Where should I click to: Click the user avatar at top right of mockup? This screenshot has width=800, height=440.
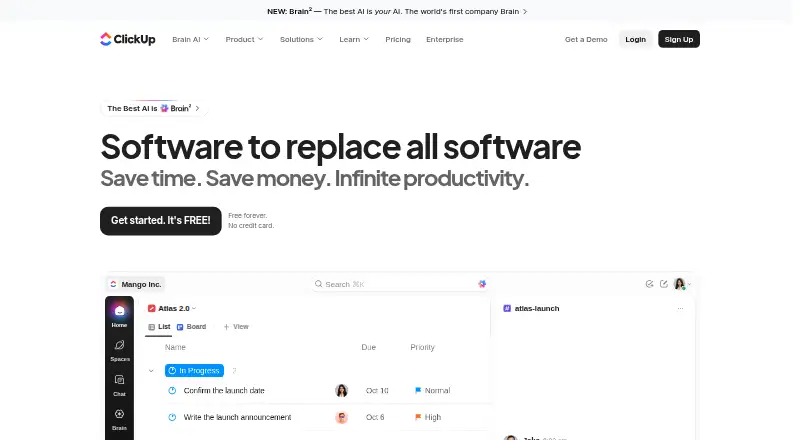[x=680, y=284]
